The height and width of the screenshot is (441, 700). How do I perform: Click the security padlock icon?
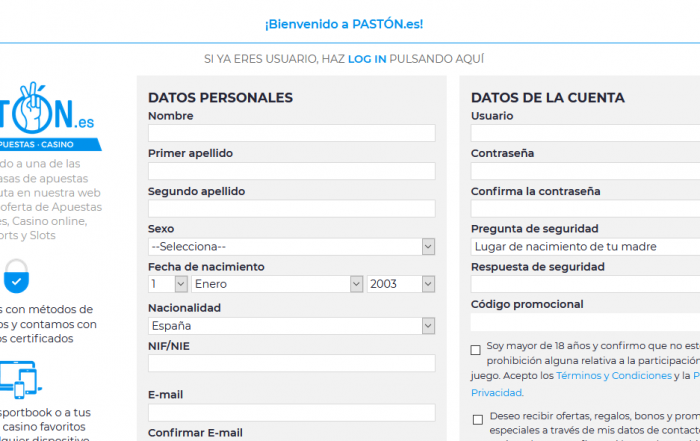coord(17,276)
